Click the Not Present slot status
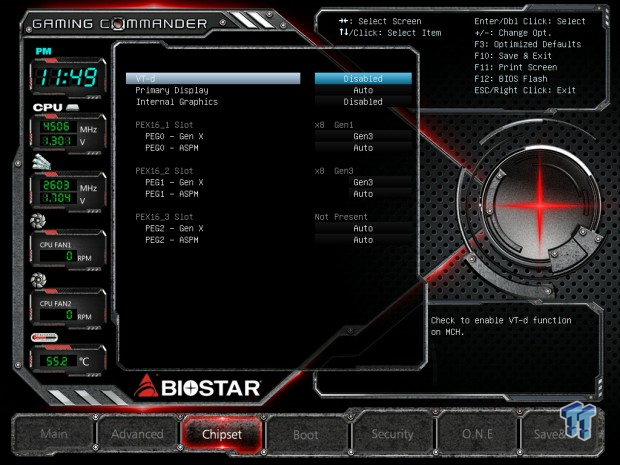Screen dimensions: 620x465 click(x=341, y=217)
